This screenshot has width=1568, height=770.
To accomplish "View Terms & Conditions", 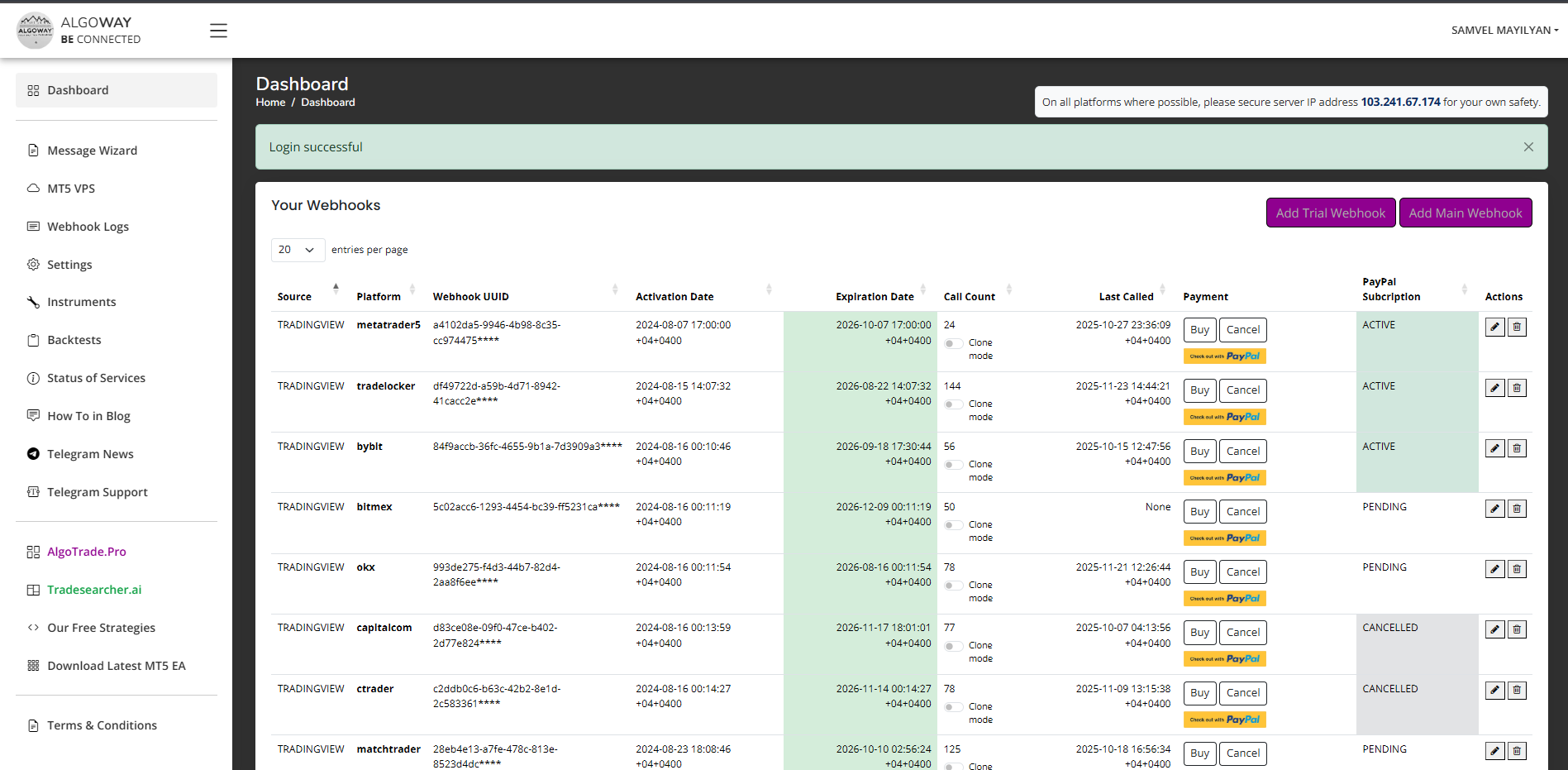I will (x=117, y=725).
